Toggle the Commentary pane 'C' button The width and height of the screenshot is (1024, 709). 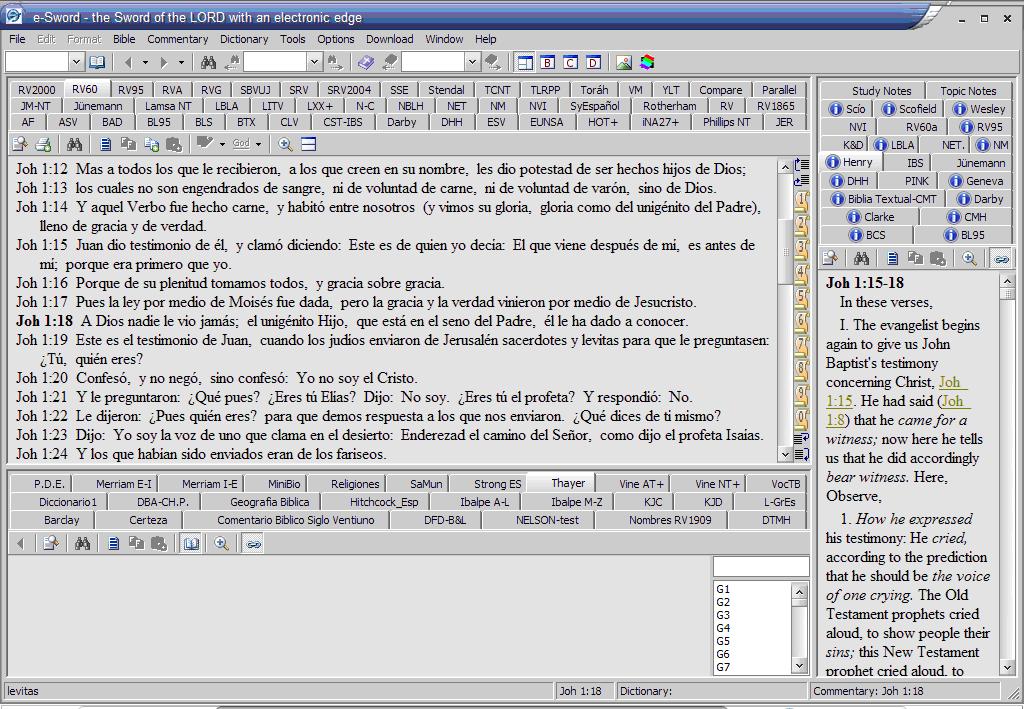click(x=571, y=63)
